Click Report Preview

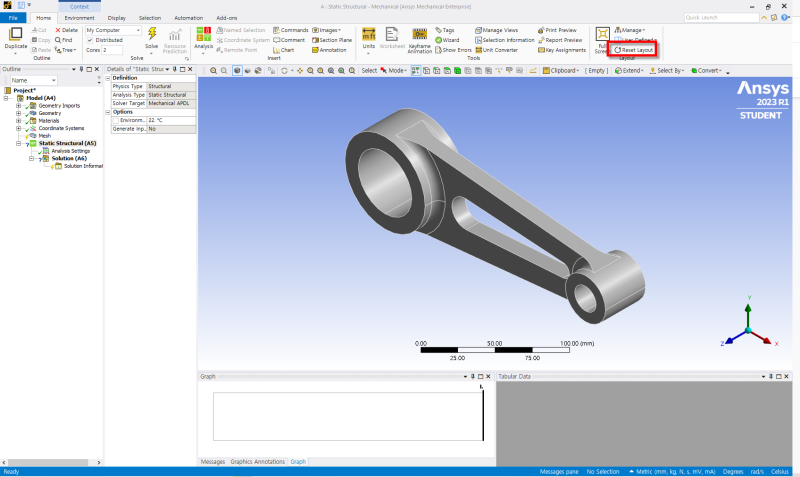point(560,40)
